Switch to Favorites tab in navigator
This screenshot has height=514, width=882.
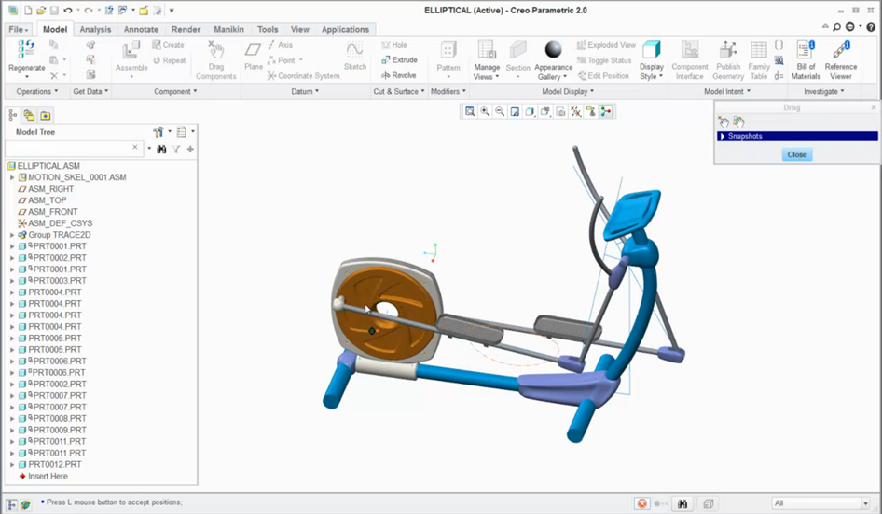click(x=45, y=116)
